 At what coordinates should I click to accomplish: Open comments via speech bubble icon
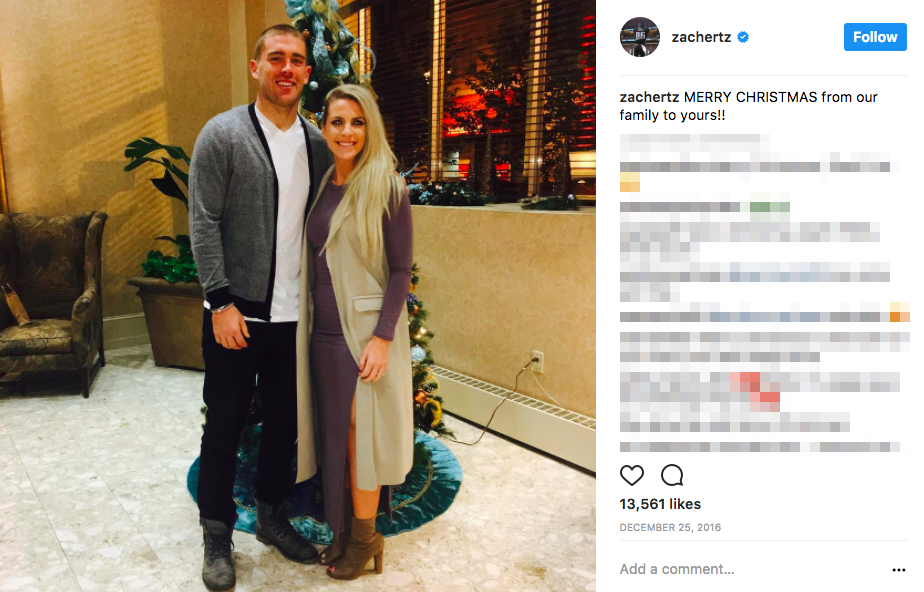(x=672, y=475)
